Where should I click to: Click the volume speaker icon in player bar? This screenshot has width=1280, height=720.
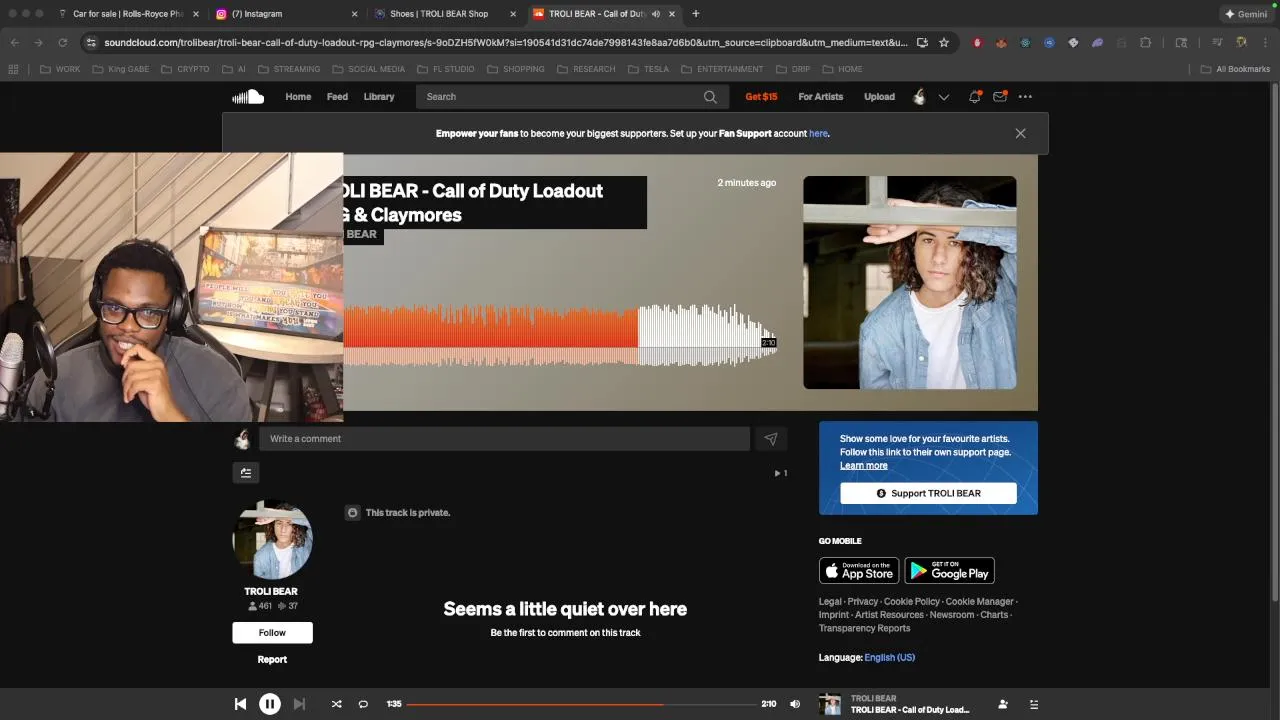[795, 704]
